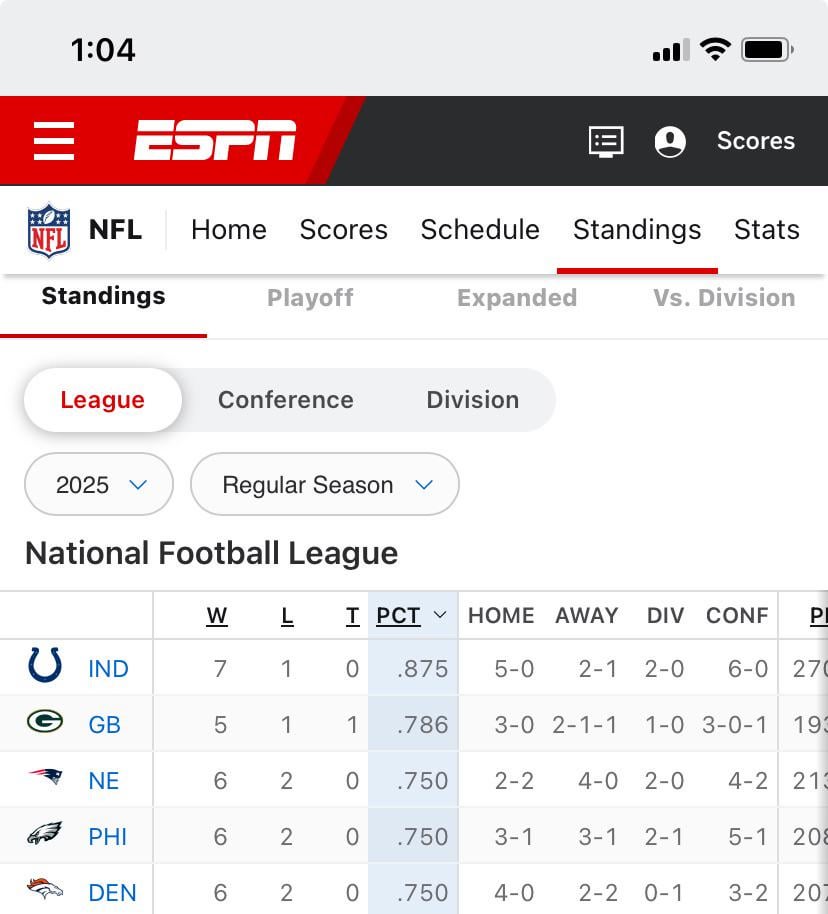The height and width of the screenshot is (914, 828).
Task: Open the user profile icon
Action: pyautogui.click(x=670, y=141)
